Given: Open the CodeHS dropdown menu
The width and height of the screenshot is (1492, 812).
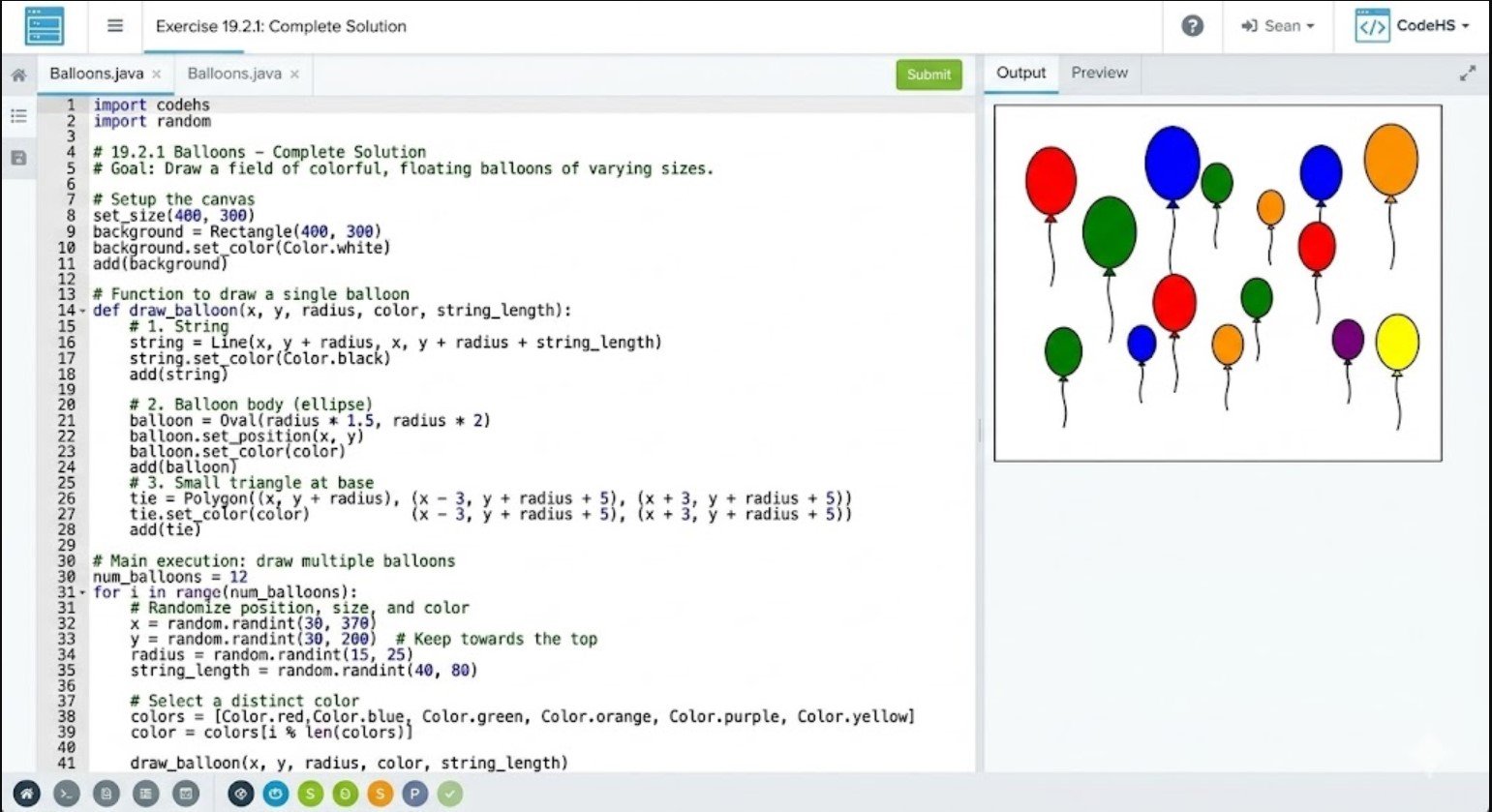Looking at the screenshot, I should coord(1414,26).
